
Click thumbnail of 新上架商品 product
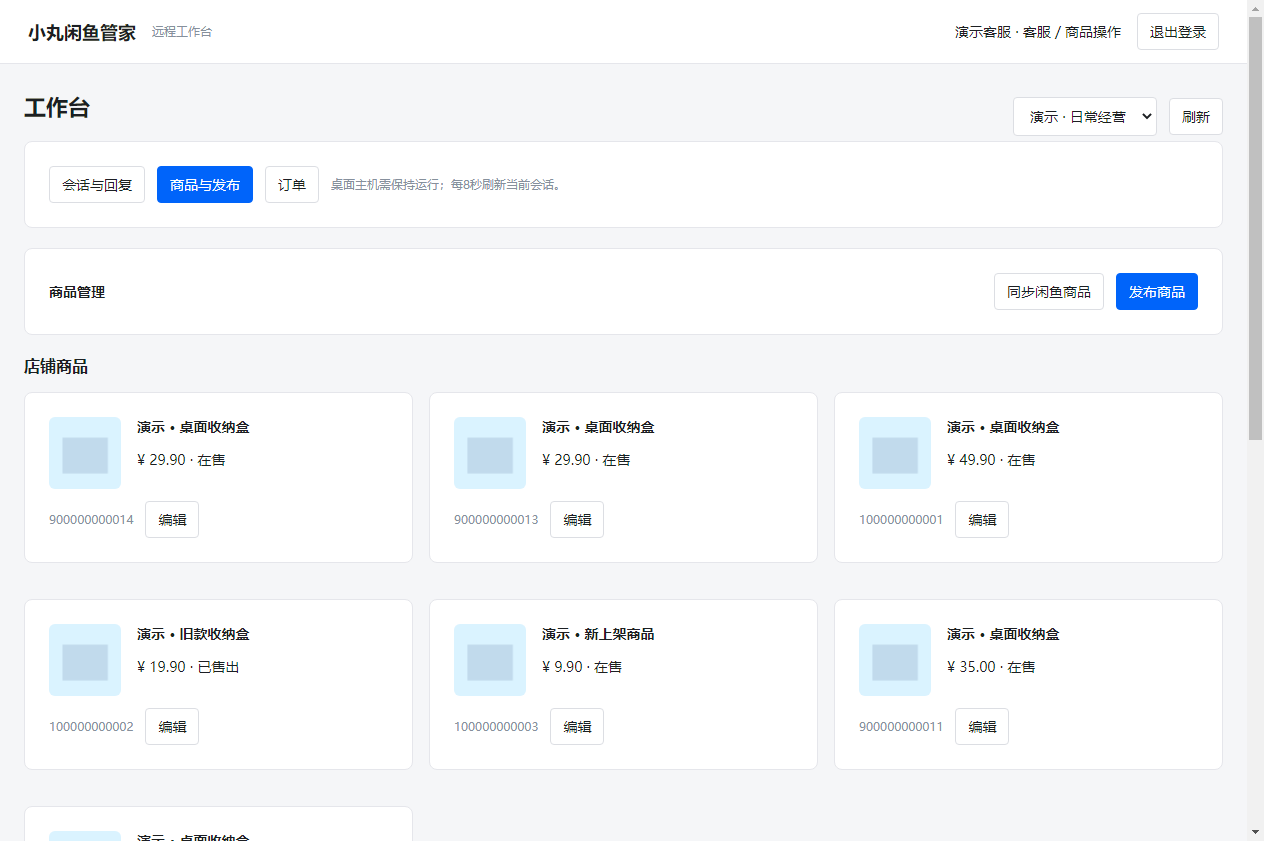point(490,660)
